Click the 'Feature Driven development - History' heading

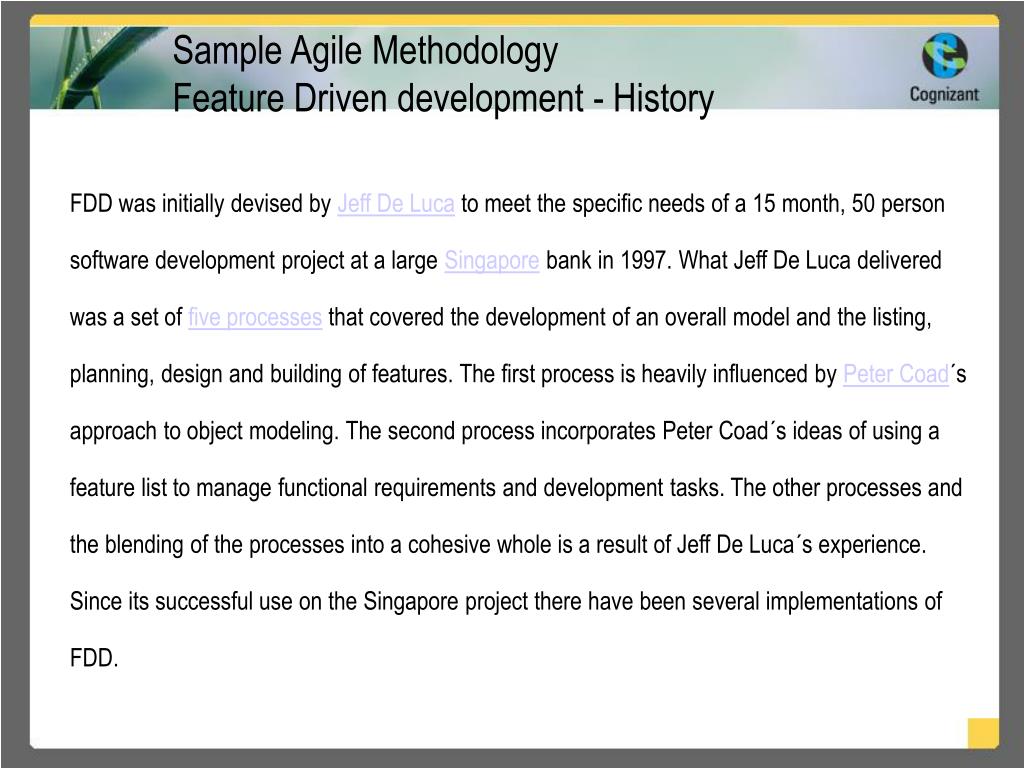point(443,99)
